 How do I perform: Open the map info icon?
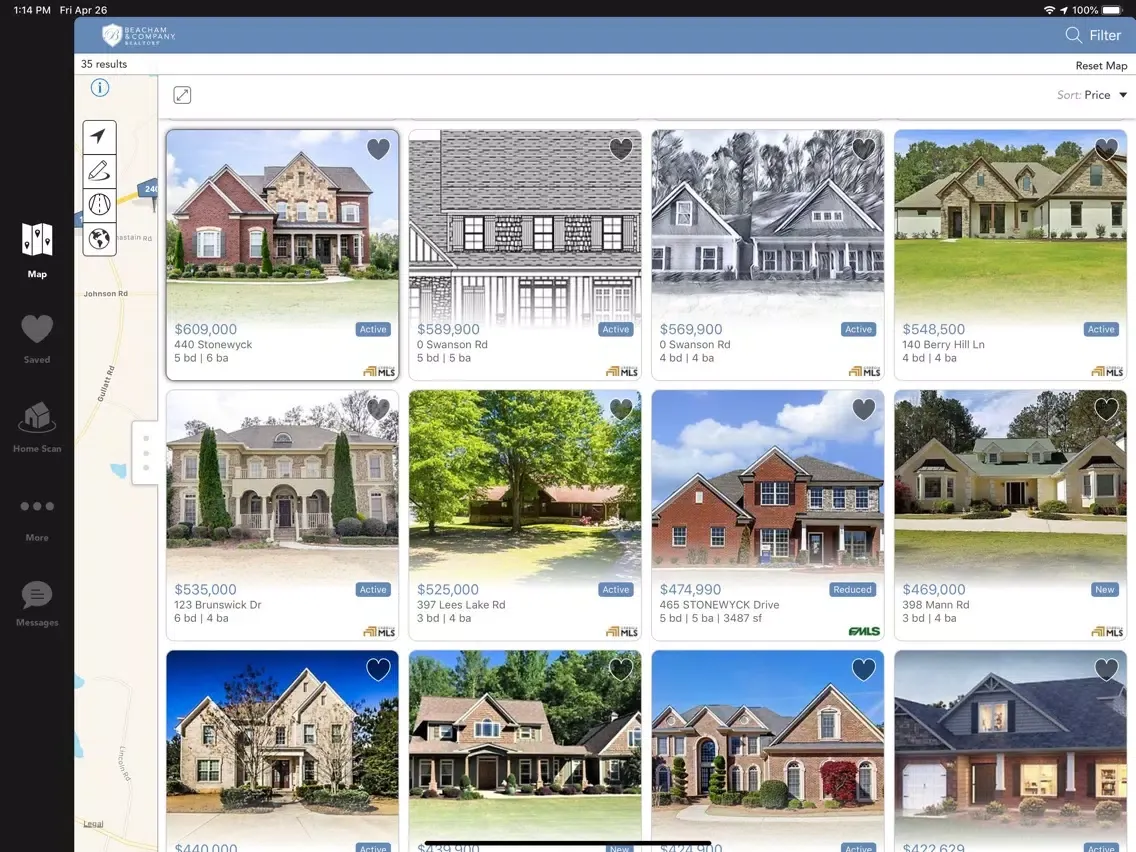100,88
